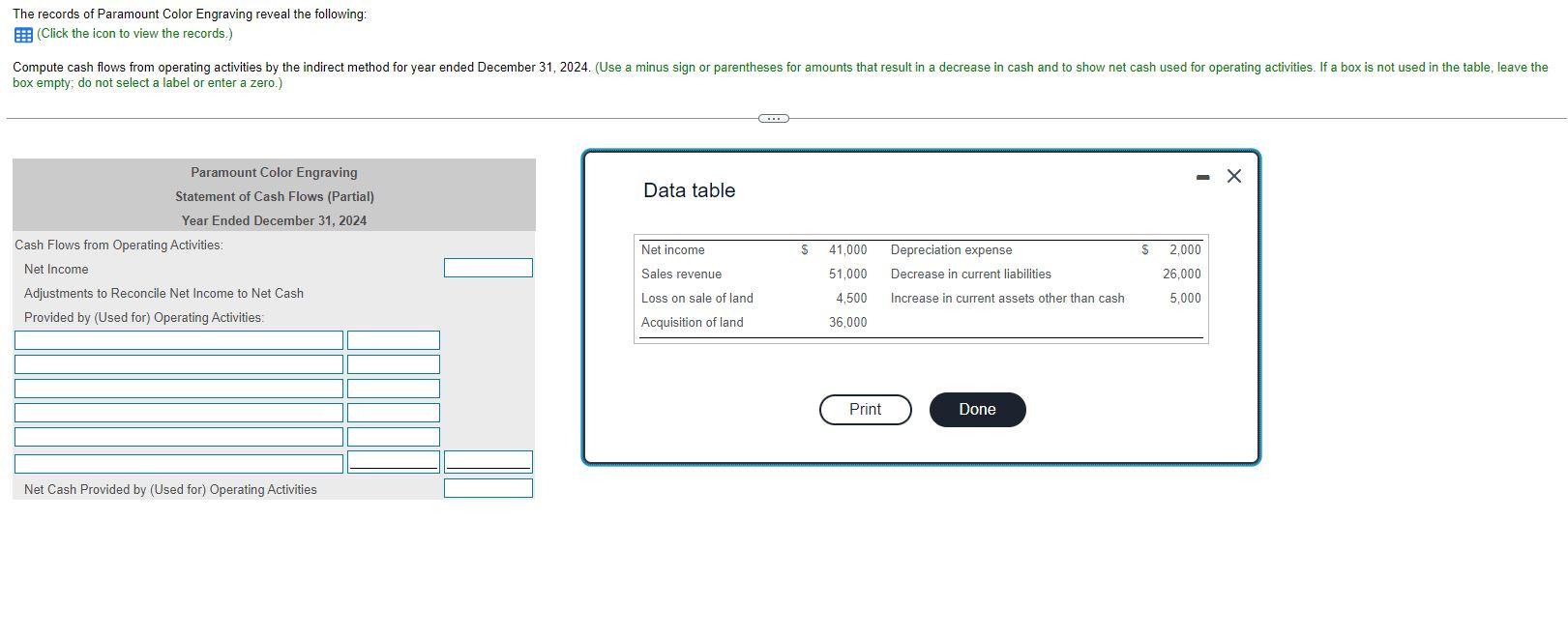Click the 36,000 value
This screenshot has width=1568, height=636.
(x=847, y=323)
